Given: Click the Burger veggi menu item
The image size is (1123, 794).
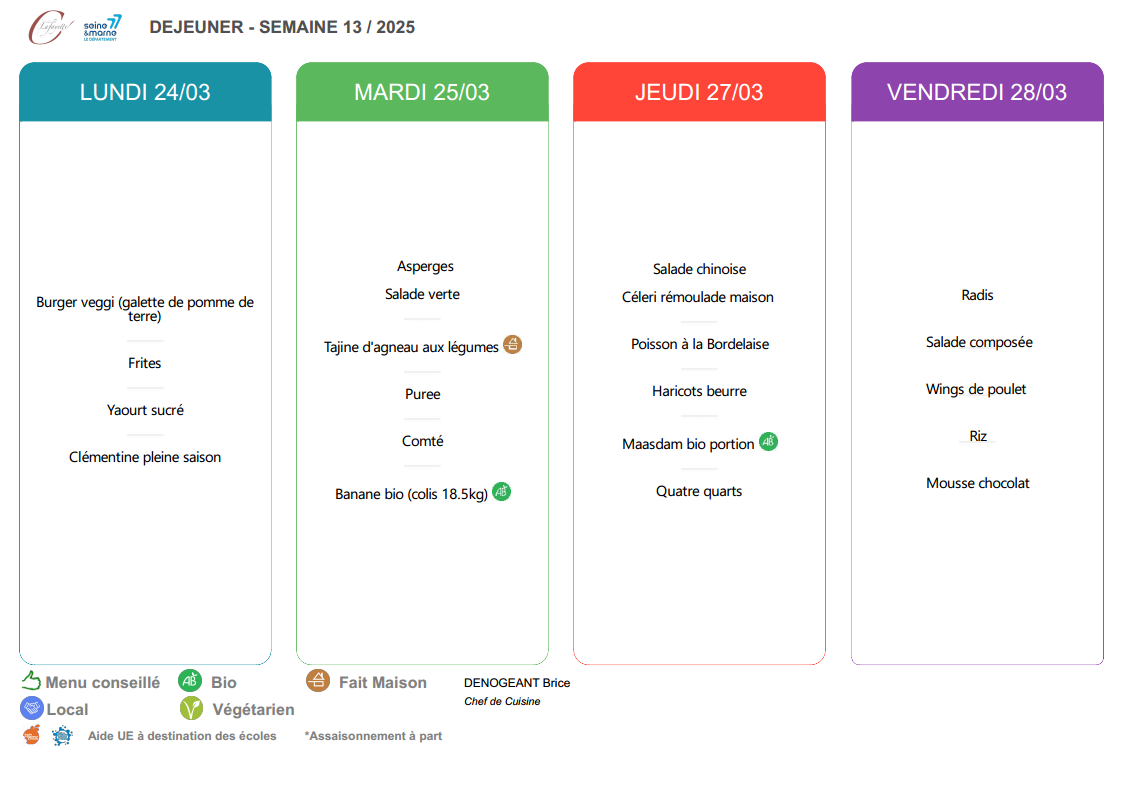Looking at the screenshot, I should tap(145, 309).
